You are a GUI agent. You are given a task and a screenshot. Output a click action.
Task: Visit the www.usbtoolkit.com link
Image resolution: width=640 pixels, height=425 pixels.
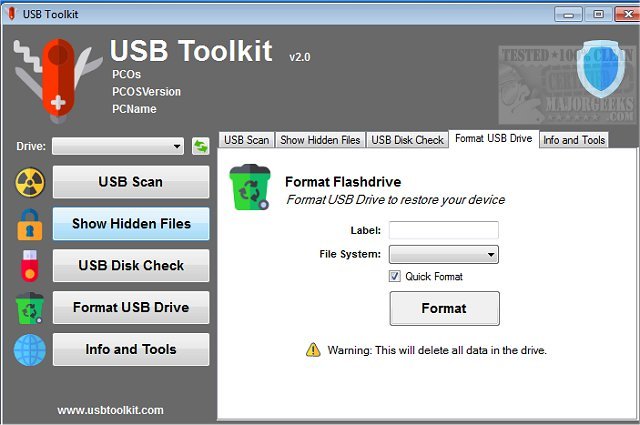tap(110, 410)
